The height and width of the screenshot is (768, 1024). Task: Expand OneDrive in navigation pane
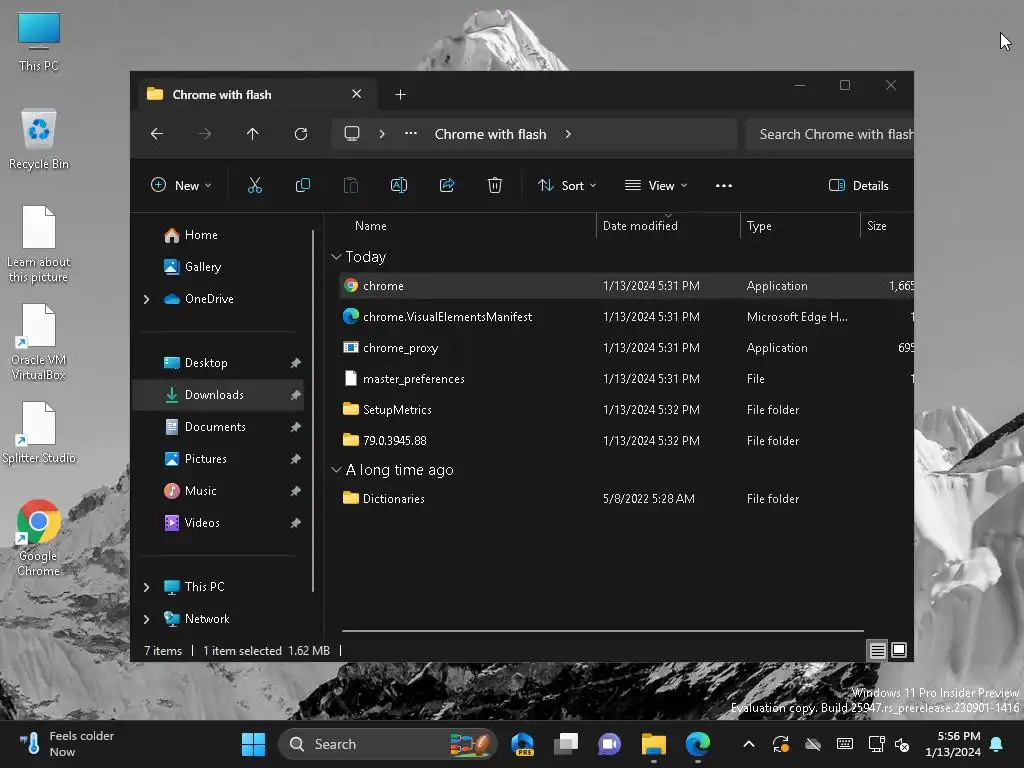pyautogui.click(x=147, y=299)
